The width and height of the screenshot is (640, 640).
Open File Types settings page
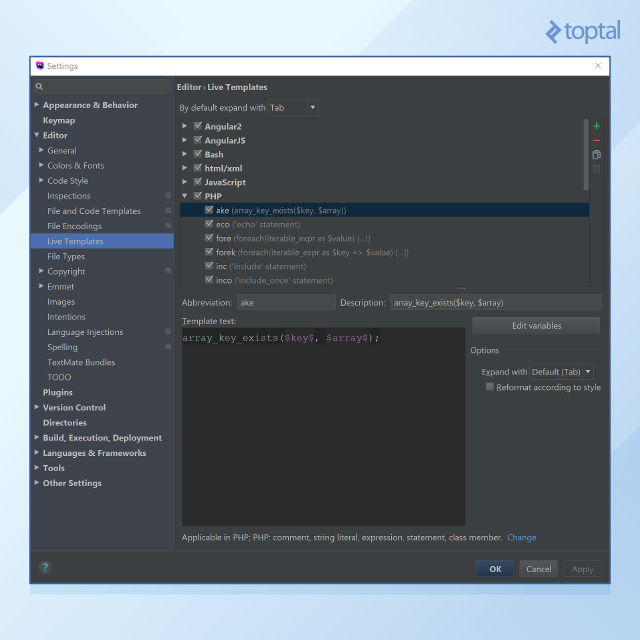click(x=66, y=256)
